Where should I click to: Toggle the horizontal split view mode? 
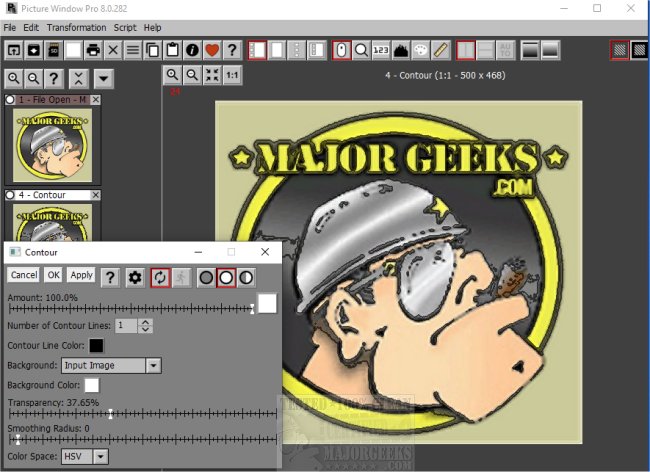(x=486, y=51)
